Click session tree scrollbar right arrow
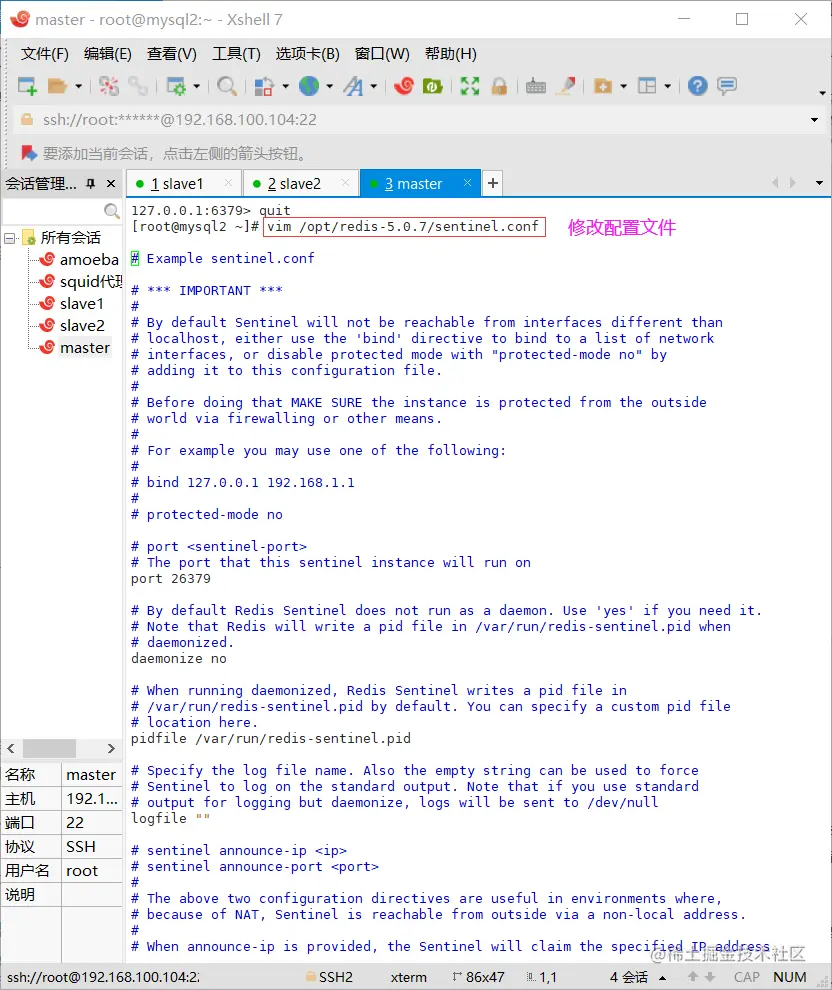 pos(111,749)
